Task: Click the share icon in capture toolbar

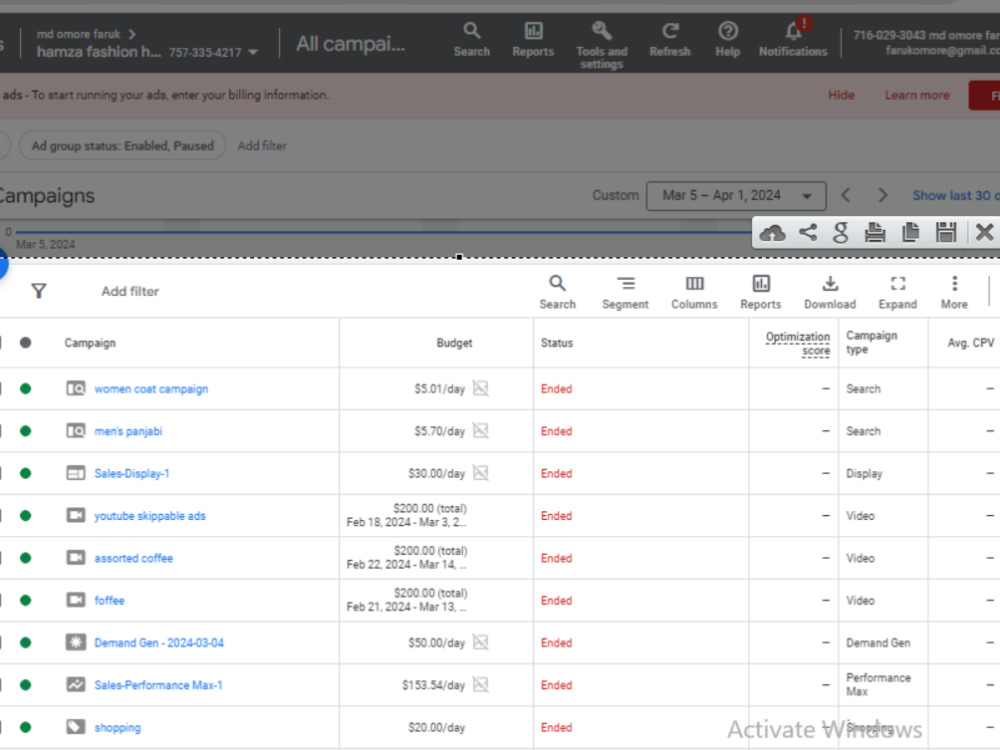Action: pos(808,232)
